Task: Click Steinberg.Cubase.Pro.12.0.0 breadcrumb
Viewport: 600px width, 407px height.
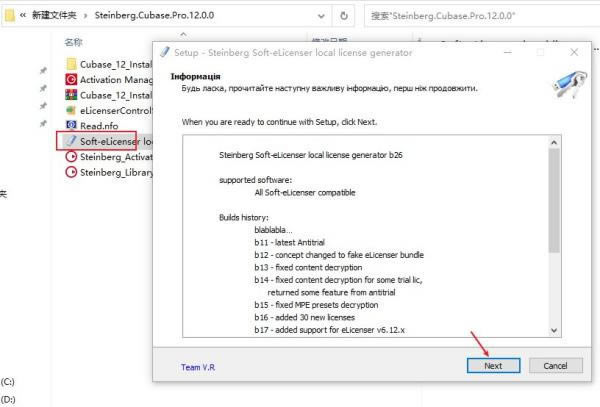Action: tap(154, 15)
